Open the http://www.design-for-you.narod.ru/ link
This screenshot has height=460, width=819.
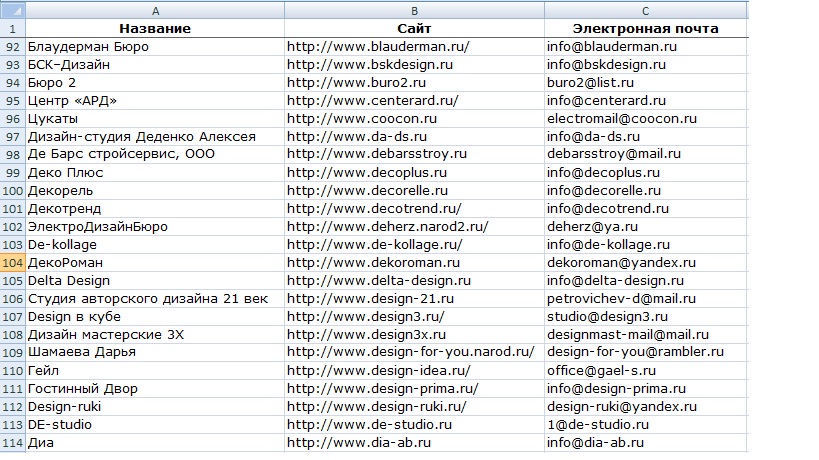pos(410,352)
